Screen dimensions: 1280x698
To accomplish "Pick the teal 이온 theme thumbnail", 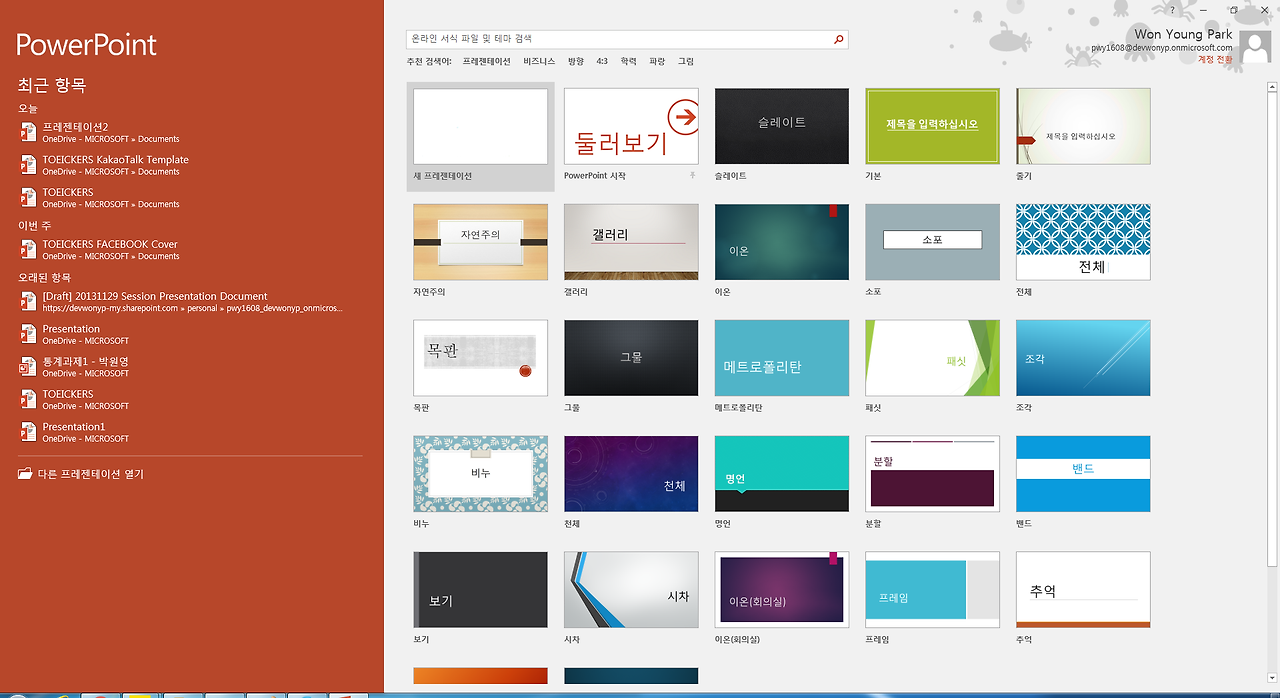I will [782, 242].
